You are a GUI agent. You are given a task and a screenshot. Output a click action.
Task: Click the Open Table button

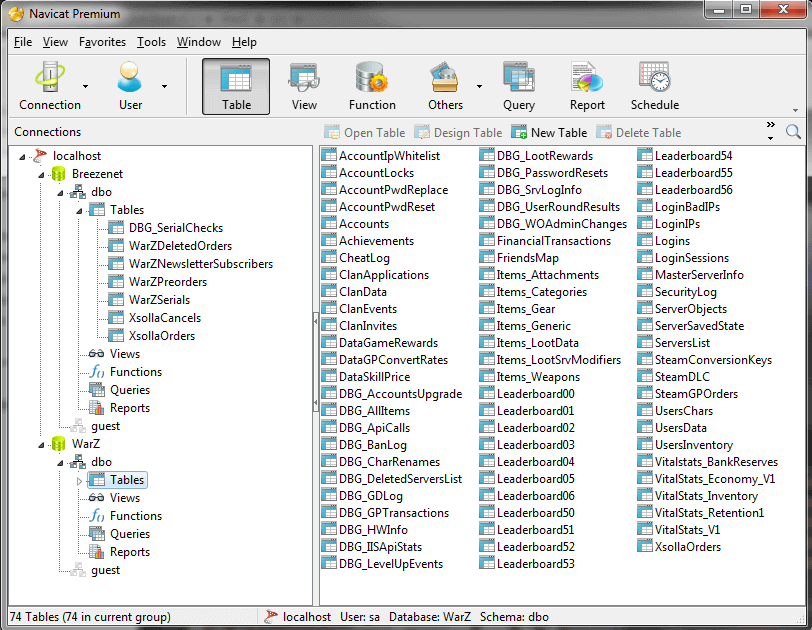pyautogui.click(x=365, y=133)
